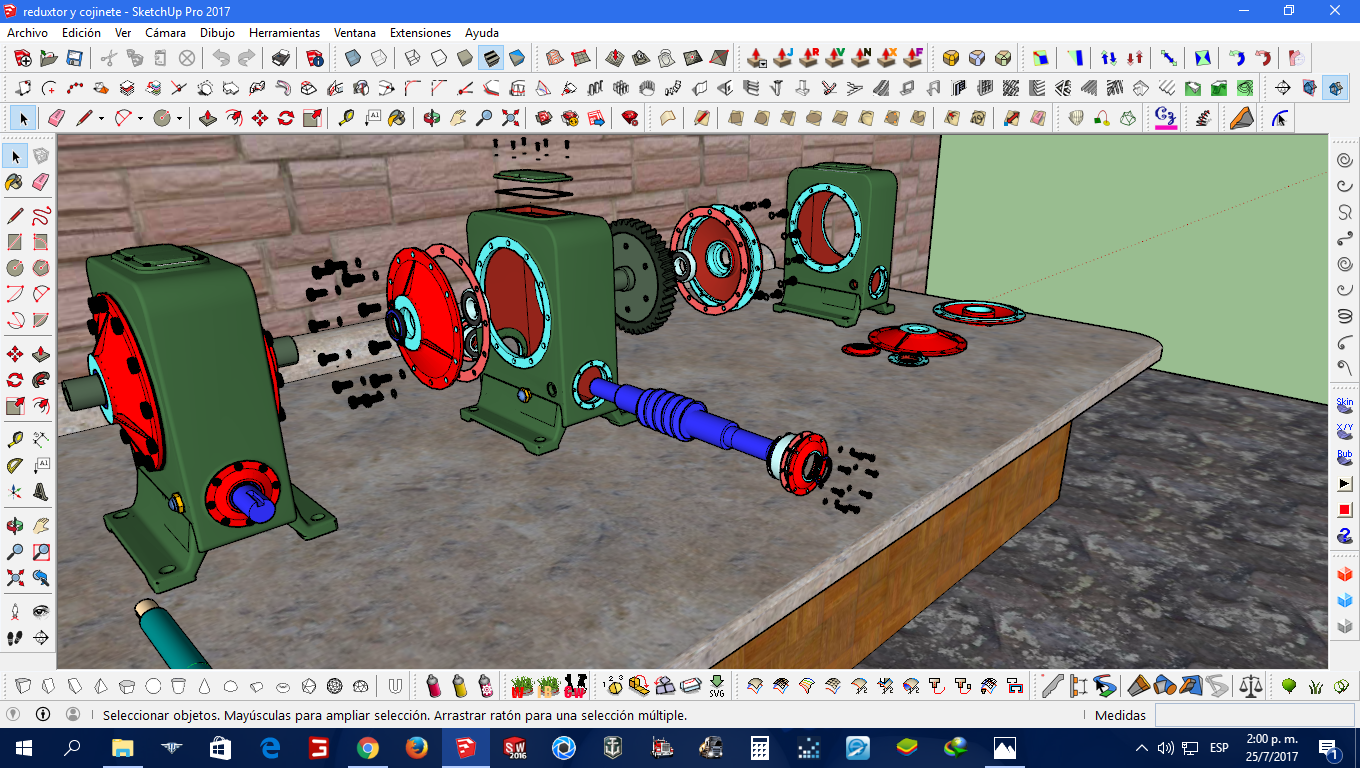Viewport: 1360px width, 768px height.
Task: Expand the Line tool dropdown arrow
Action: [x=102, y=118]
